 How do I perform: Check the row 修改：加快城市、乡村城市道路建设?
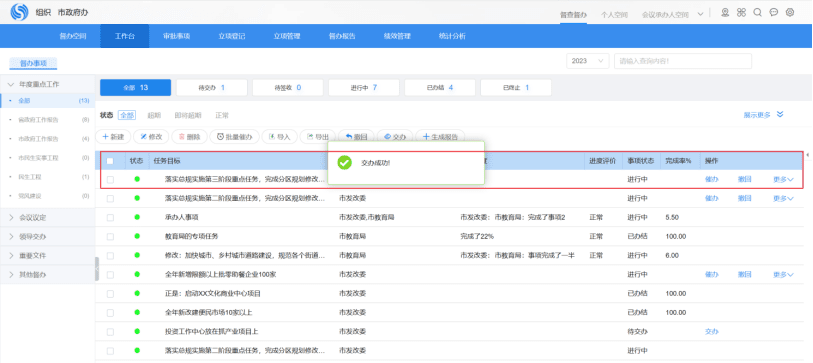coord(110,256)
